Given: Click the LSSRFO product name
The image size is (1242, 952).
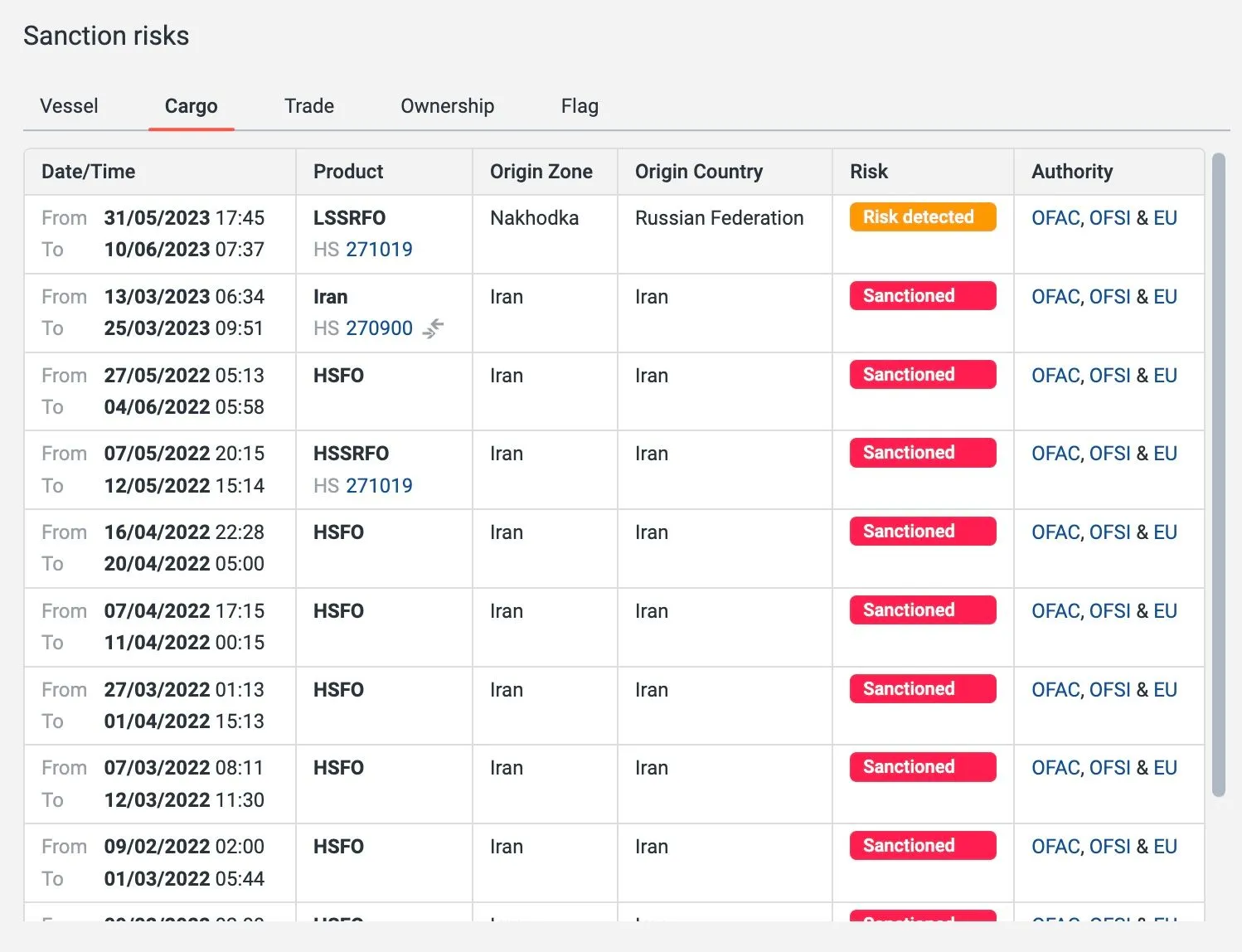Looking at the screenshot, I should [349, 218].
